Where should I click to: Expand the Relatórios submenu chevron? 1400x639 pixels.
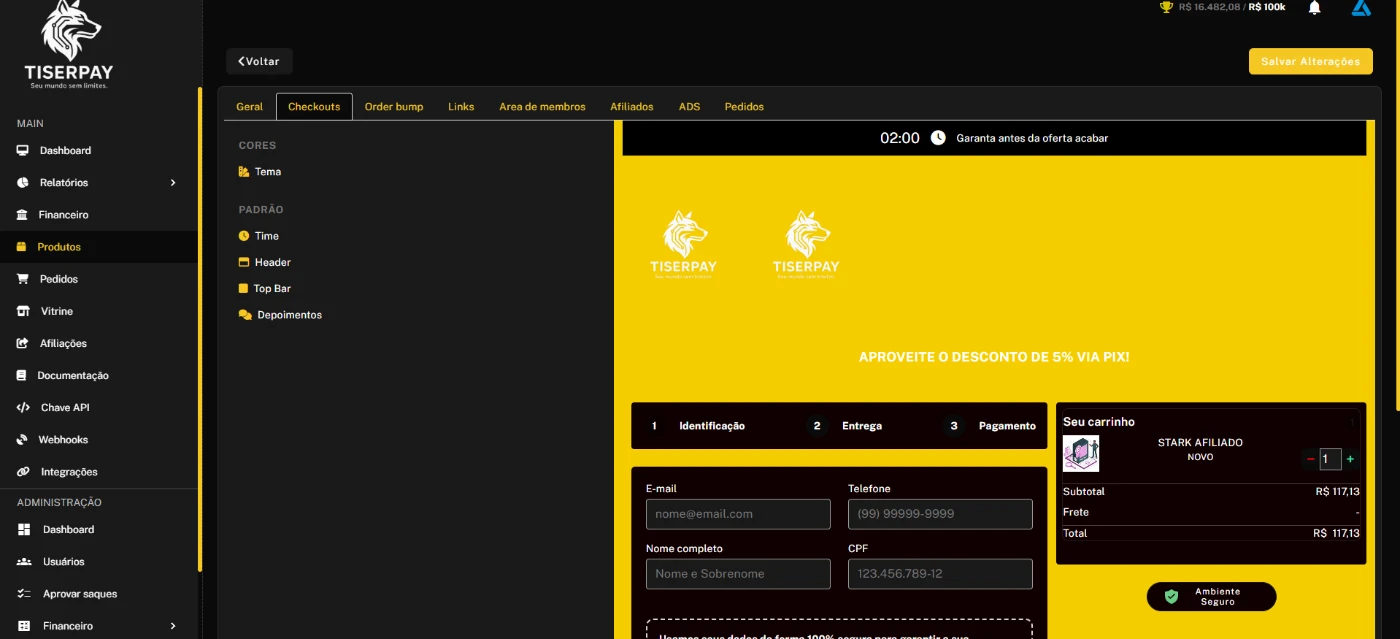tap(173, 183)
